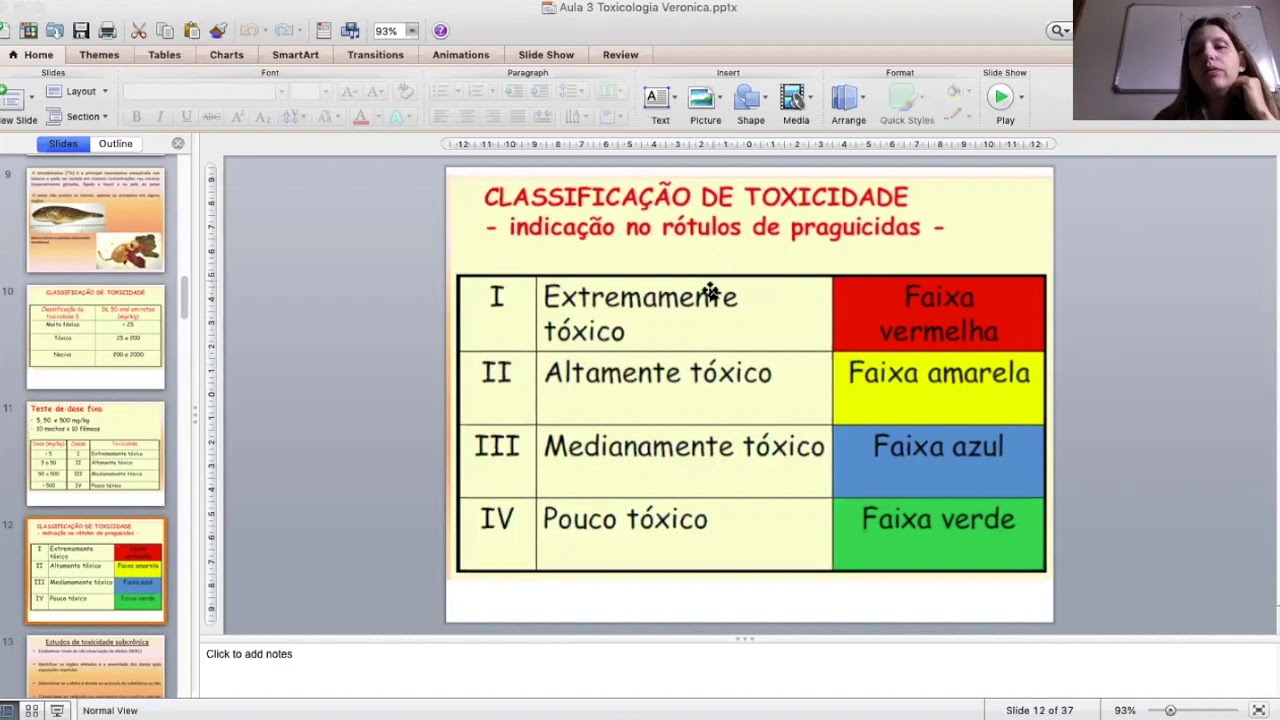Switch to Slides pane view
1280x720 pixels.
(63, 144)
